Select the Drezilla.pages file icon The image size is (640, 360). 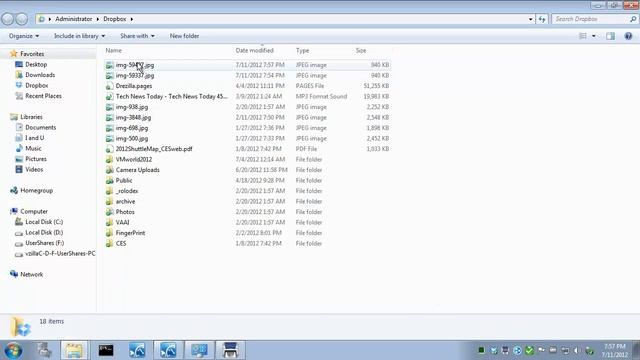coord(109,86)
